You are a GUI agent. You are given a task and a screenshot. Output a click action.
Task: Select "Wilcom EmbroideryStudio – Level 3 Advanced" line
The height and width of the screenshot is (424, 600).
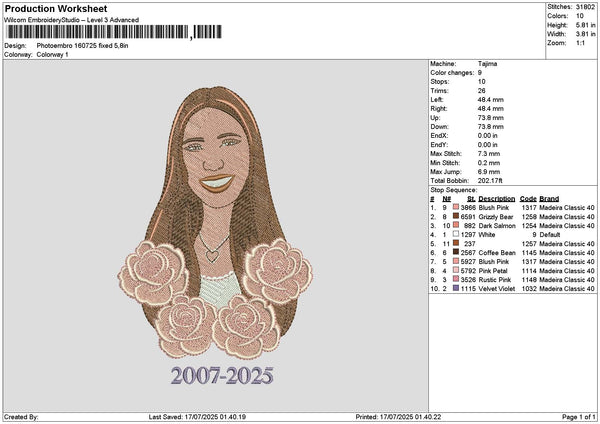pyautogui.click(x=72, y=20)
